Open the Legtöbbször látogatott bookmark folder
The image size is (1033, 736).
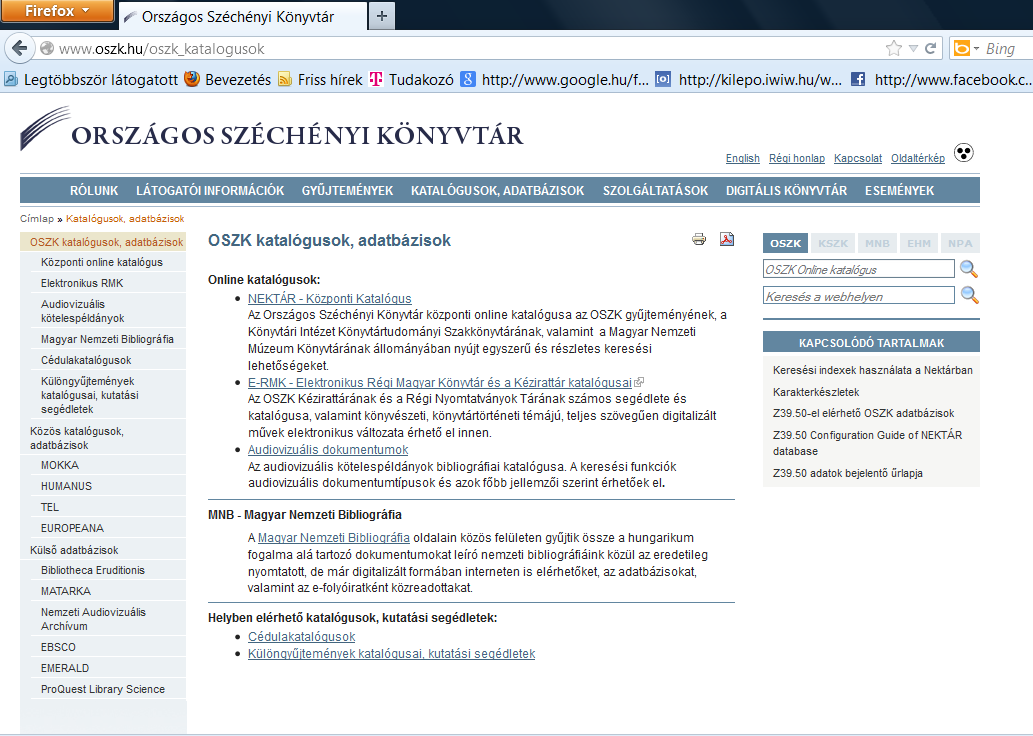click(91, 80)
